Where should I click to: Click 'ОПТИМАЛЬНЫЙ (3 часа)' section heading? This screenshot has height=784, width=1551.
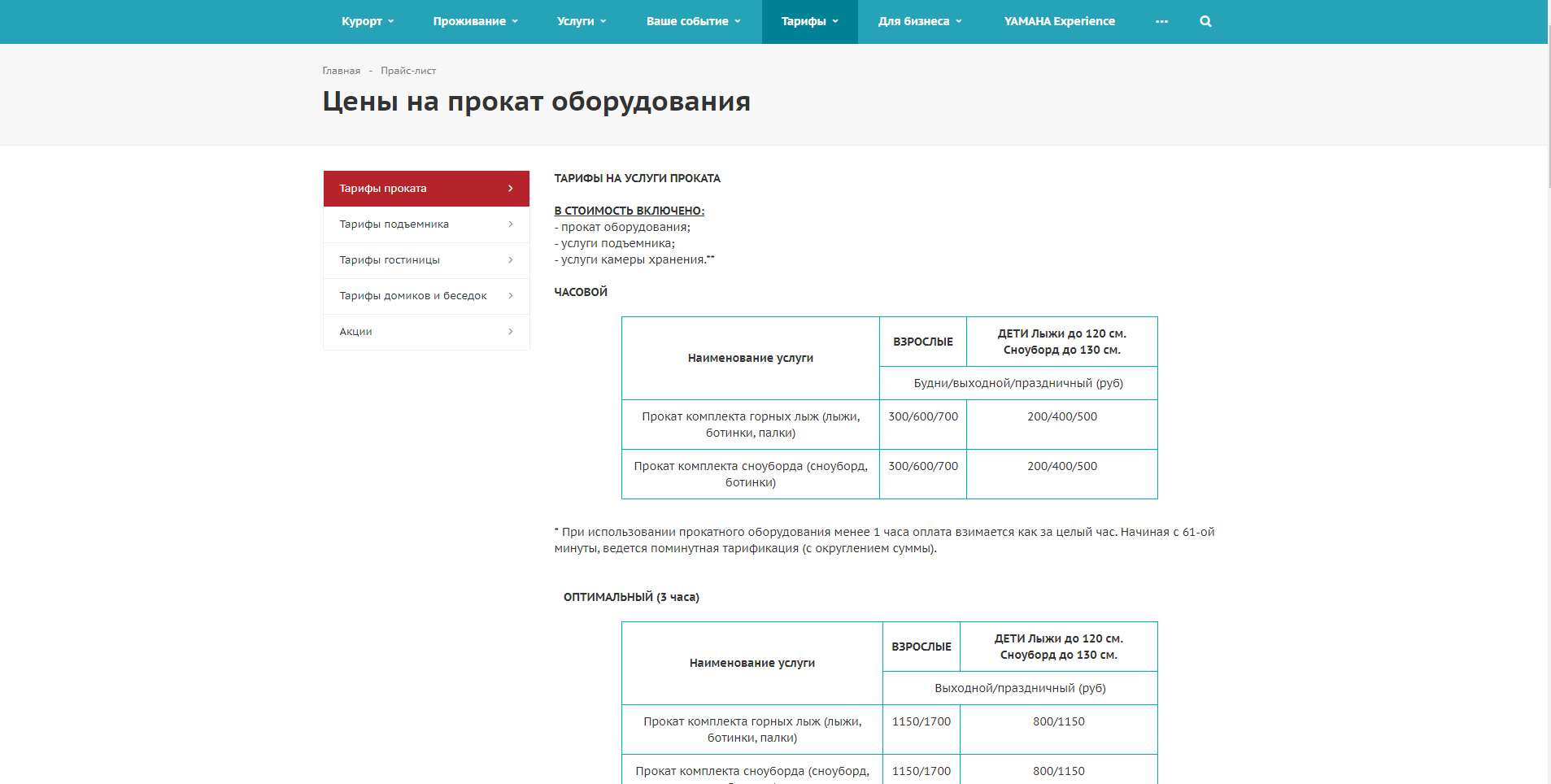pos(631,597)
